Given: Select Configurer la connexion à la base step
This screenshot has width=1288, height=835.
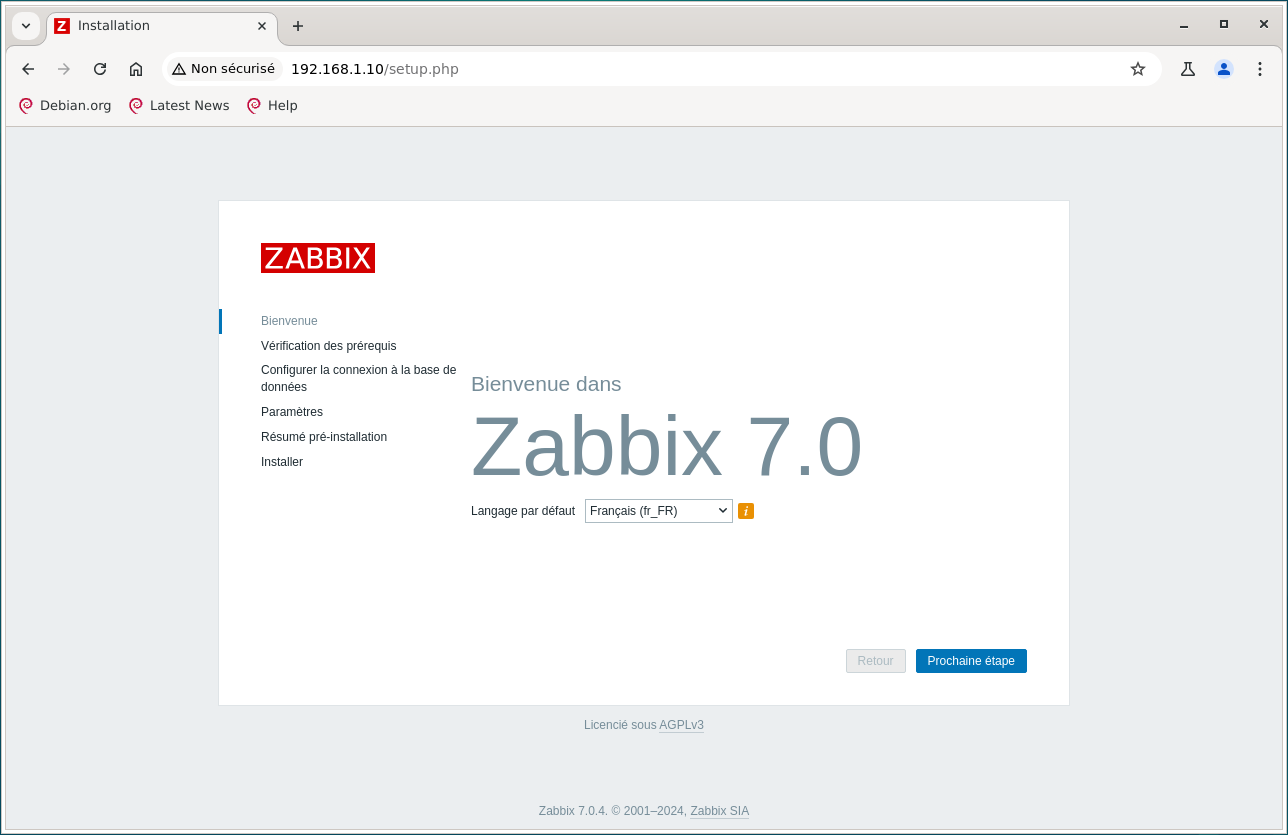Looking at the screenshot, I should (359, 378).
